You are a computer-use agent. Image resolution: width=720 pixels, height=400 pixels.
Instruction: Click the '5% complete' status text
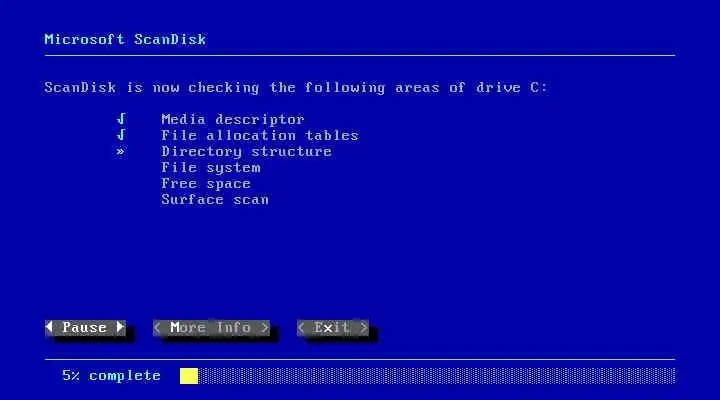click(112, 376)
